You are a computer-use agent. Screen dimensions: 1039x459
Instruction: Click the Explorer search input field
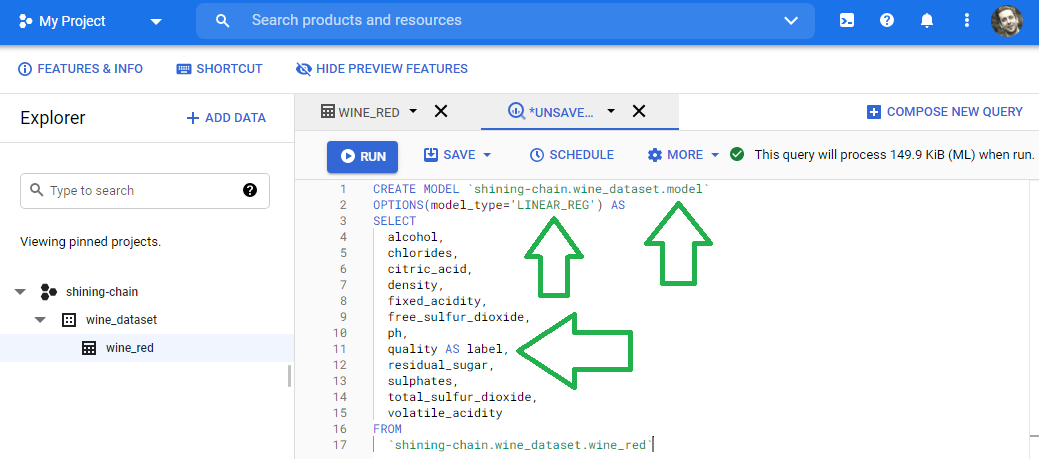[x=144, y=191]
